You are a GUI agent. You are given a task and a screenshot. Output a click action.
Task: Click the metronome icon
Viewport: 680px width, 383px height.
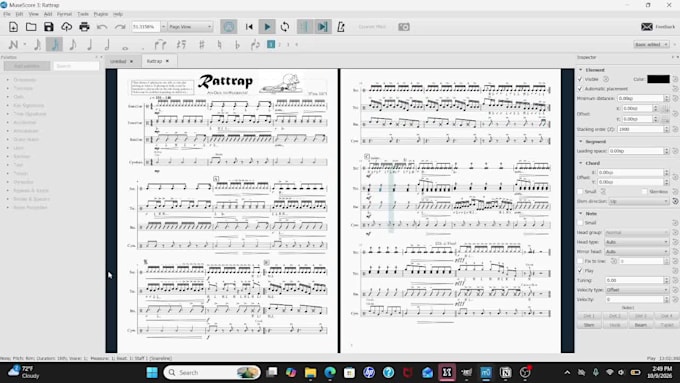341,27
